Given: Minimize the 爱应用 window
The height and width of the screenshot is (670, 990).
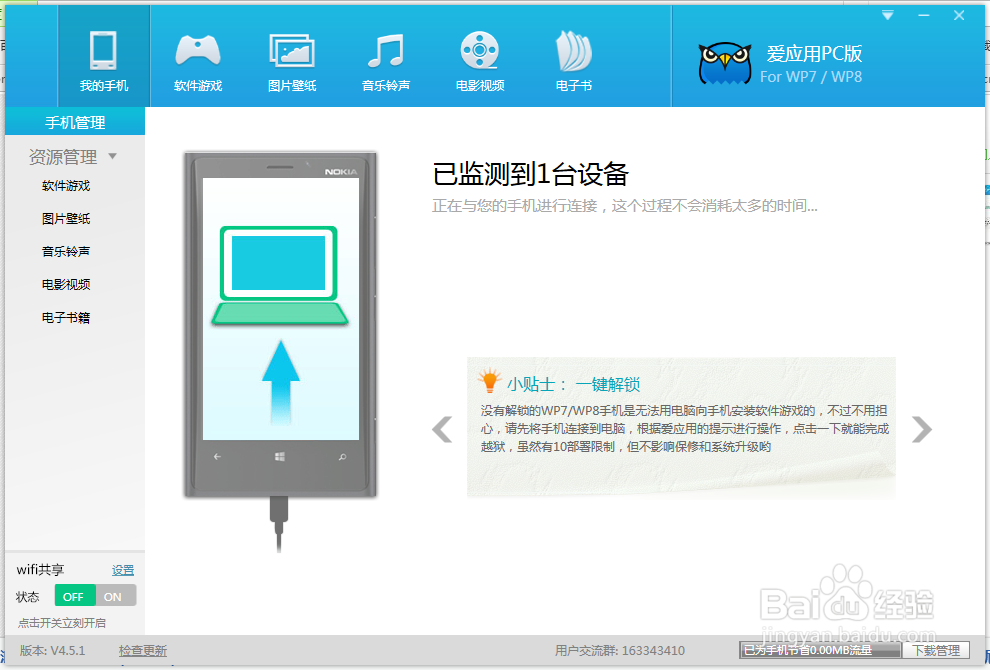Looking at the screenshot, I should click(x=924, y=15).
